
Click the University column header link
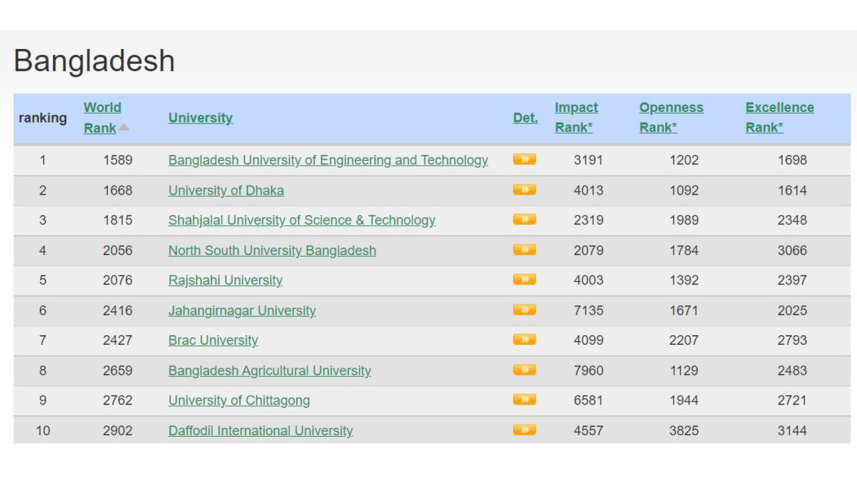pyautogui.click(x=200, y=118)
